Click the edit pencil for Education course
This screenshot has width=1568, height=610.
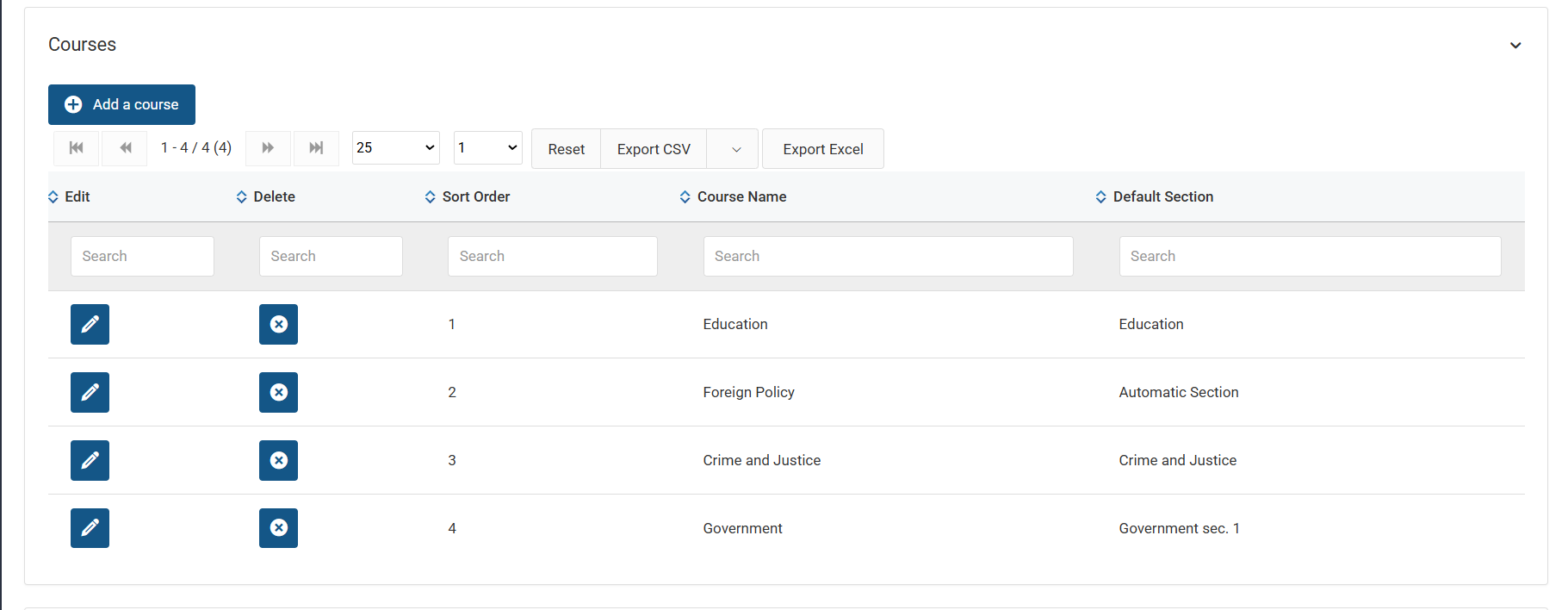[x=90, y=324]
